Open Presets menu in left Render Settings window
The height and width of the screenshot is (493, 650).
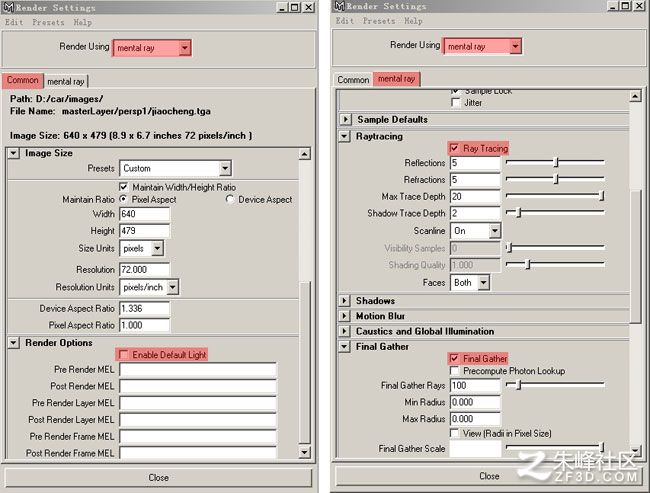[48, 22]
